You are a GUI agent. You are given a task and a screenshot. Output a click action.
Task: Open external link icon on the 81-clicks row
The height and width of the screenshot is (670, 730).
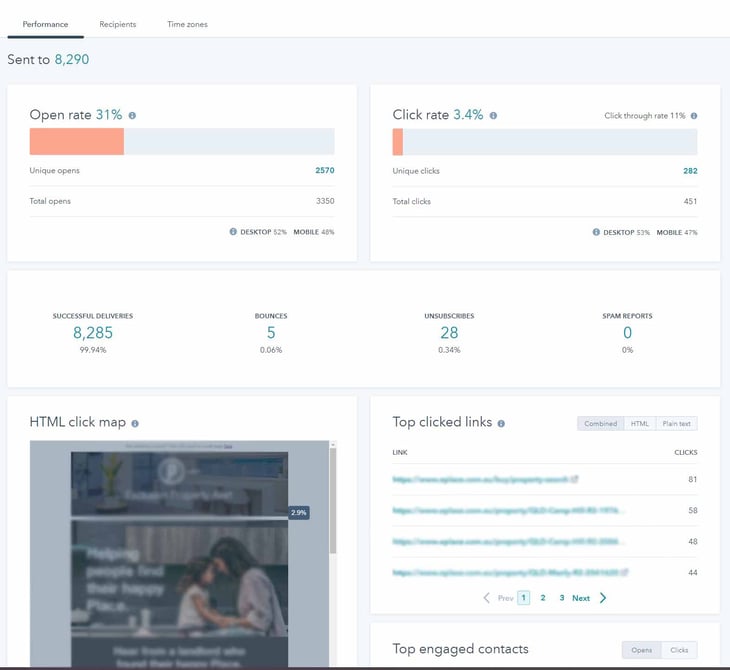pyautogui.click(x=575, y=479)
